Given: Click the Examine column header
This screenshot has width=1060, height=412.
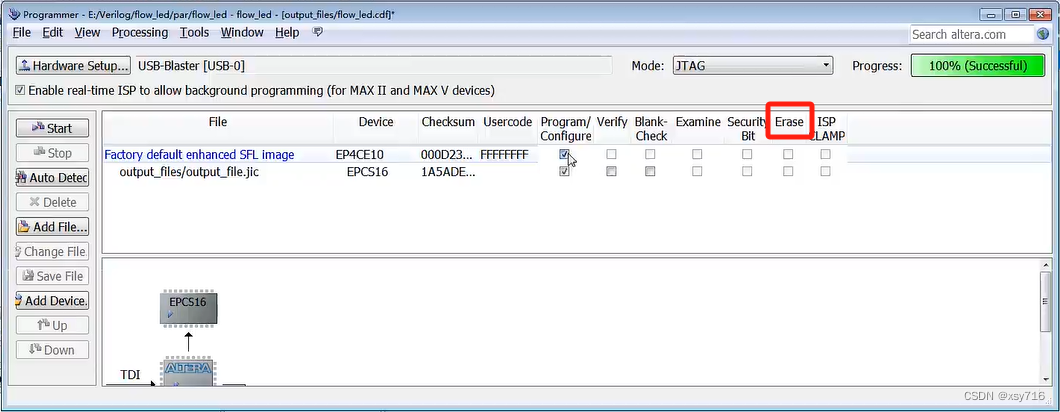Looking at the screenshot, I should pyautogui.click(x=698, y=122).
